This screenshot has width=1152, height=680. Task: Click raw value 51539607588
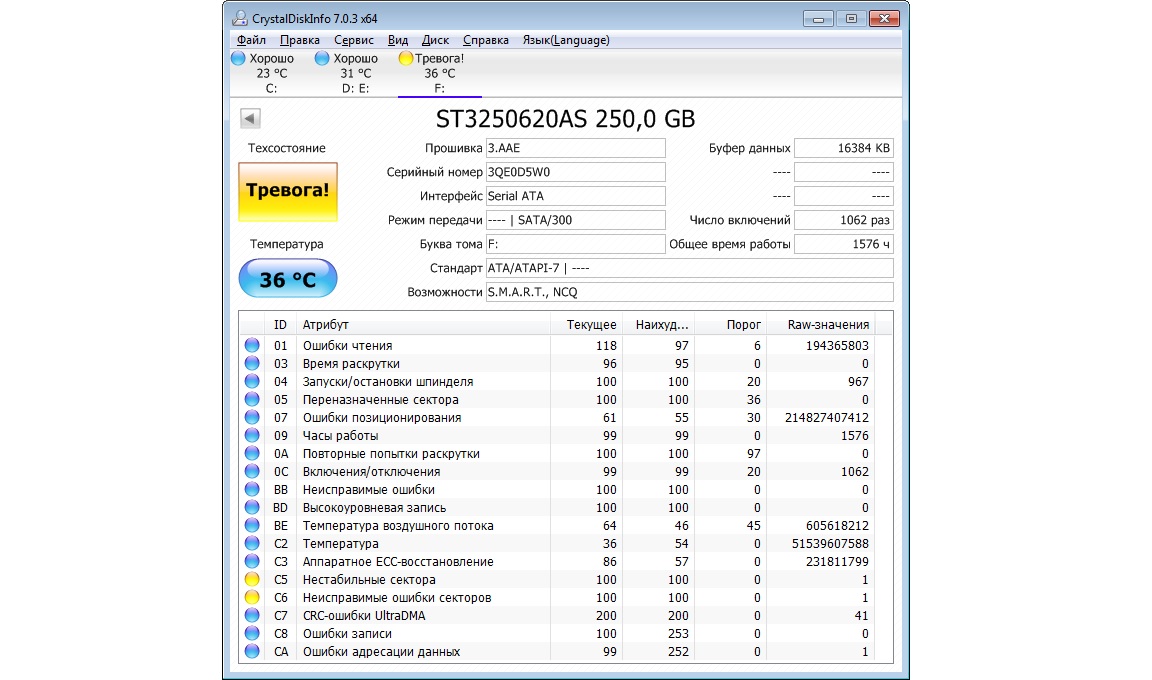pyautogui.click(x=830, y=543)
